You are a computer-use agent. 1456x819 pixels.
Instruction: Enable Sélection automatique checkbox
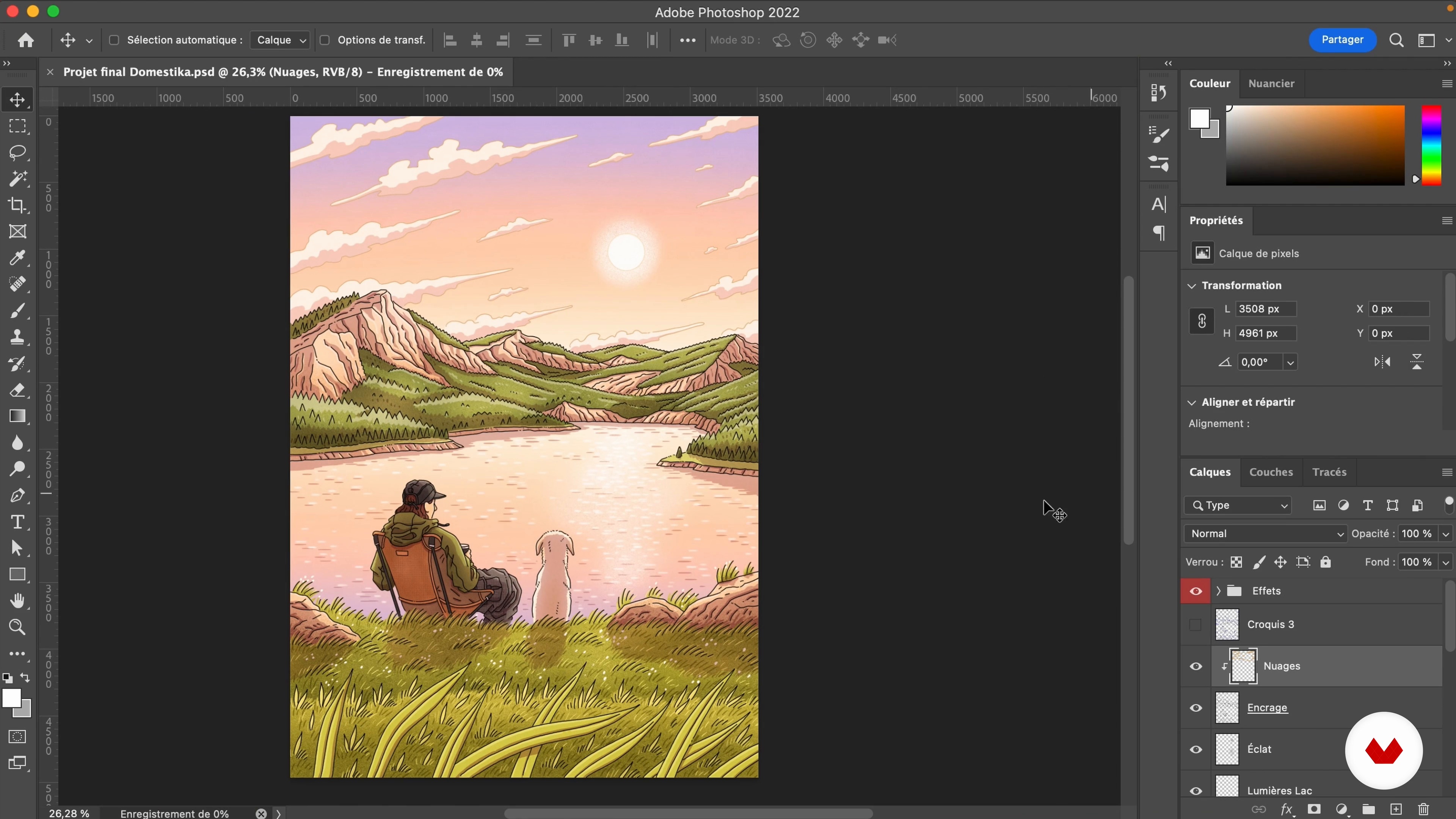(114, 40)
